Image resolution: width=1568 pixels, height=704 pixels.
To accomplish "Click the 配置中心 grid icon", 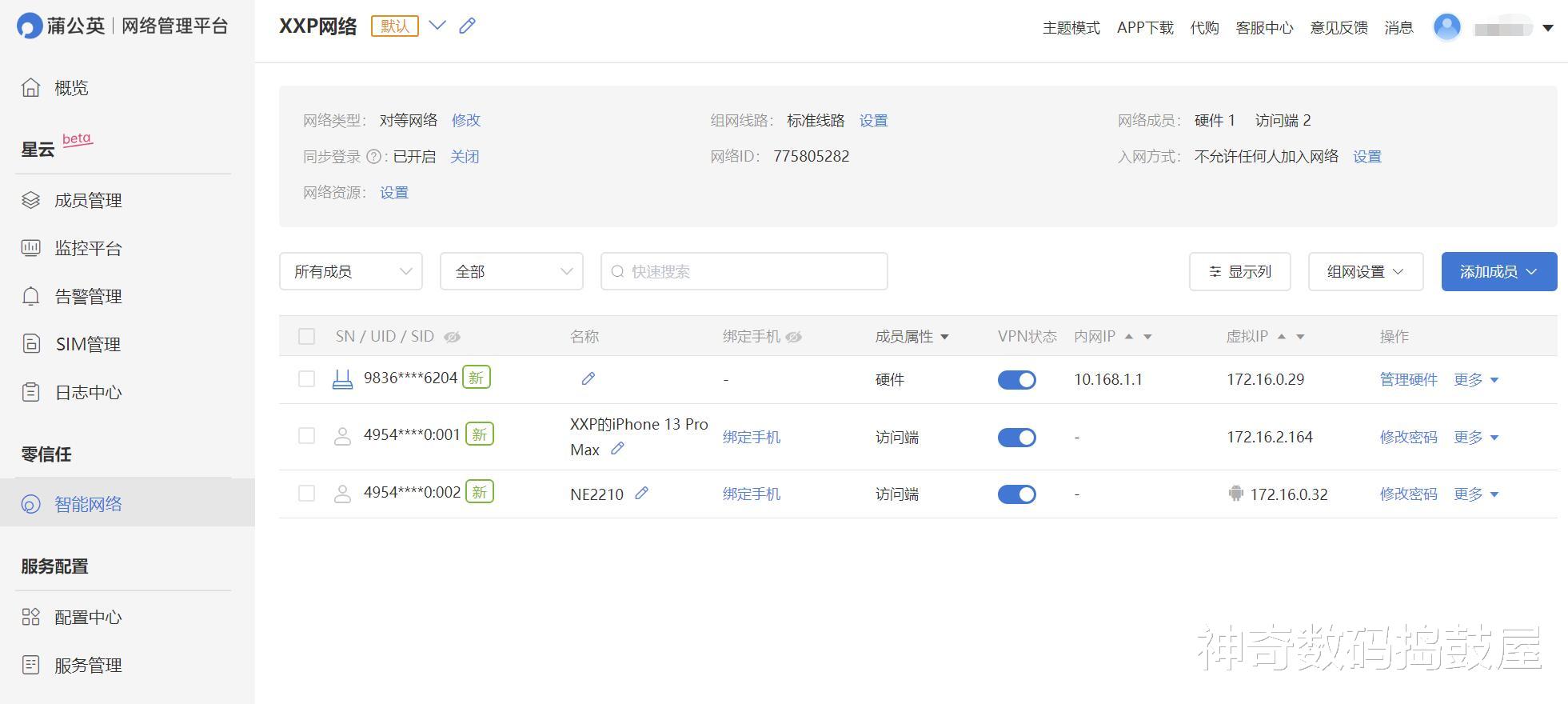I will (30, 617).
